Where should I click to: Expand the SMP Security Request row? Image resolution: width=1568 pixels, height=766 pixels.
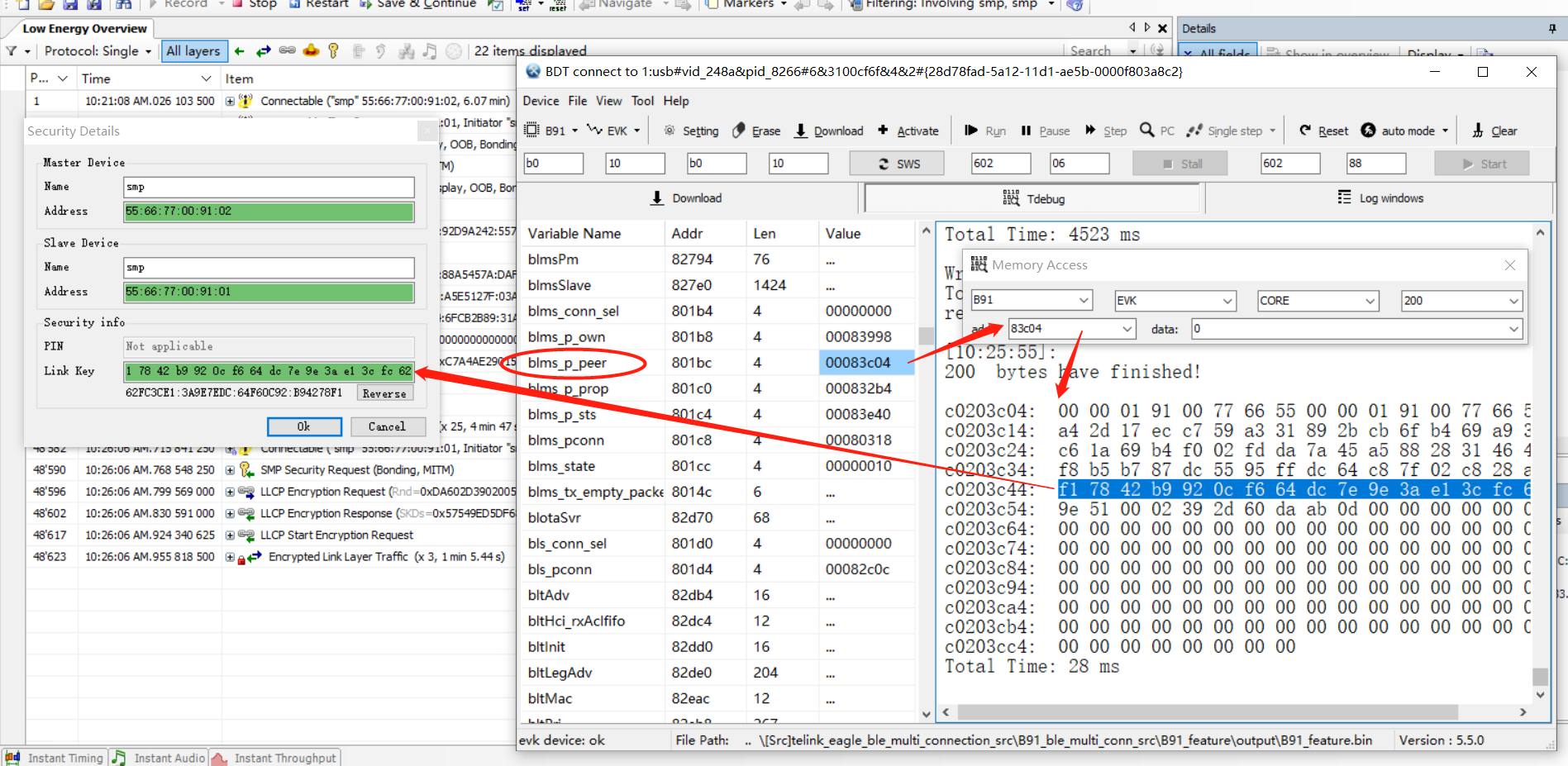click(x=230, y=470)
